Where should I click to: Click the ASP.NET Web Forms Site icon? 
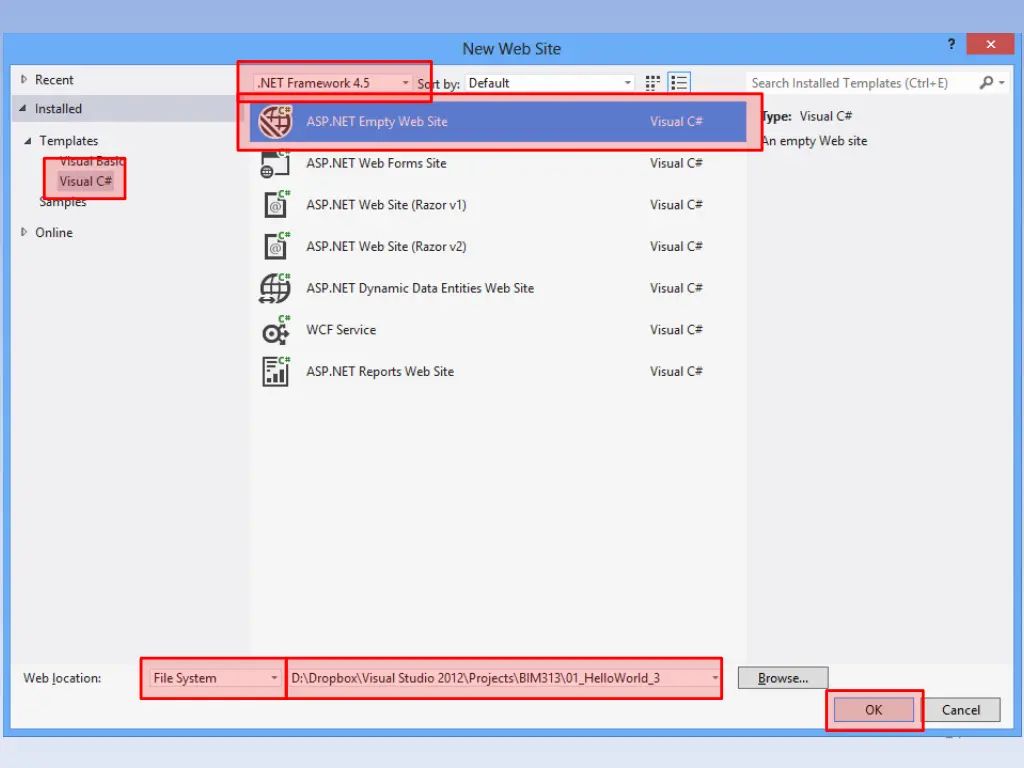275,163
